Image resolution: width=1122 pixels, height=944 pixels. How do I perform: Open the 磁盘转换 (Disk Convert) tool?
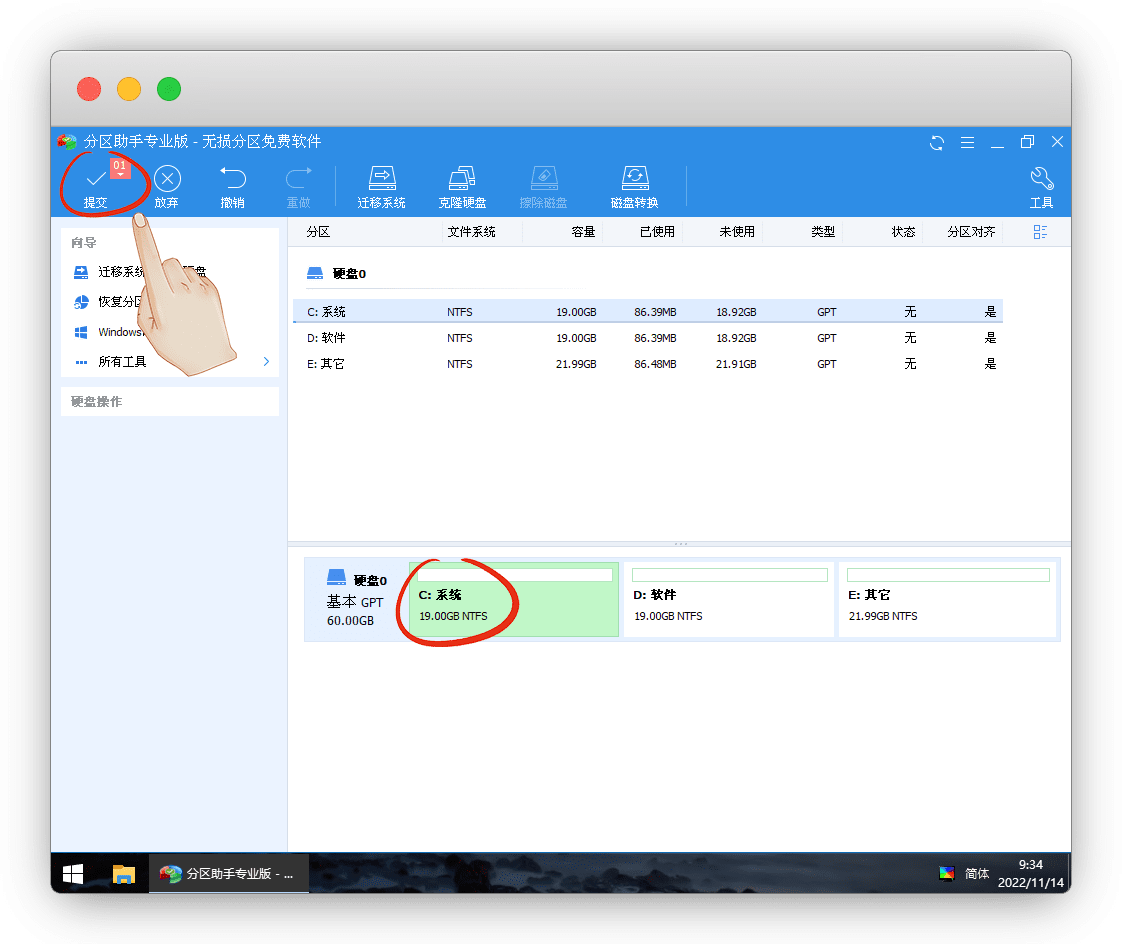click(x=634, y=180)
